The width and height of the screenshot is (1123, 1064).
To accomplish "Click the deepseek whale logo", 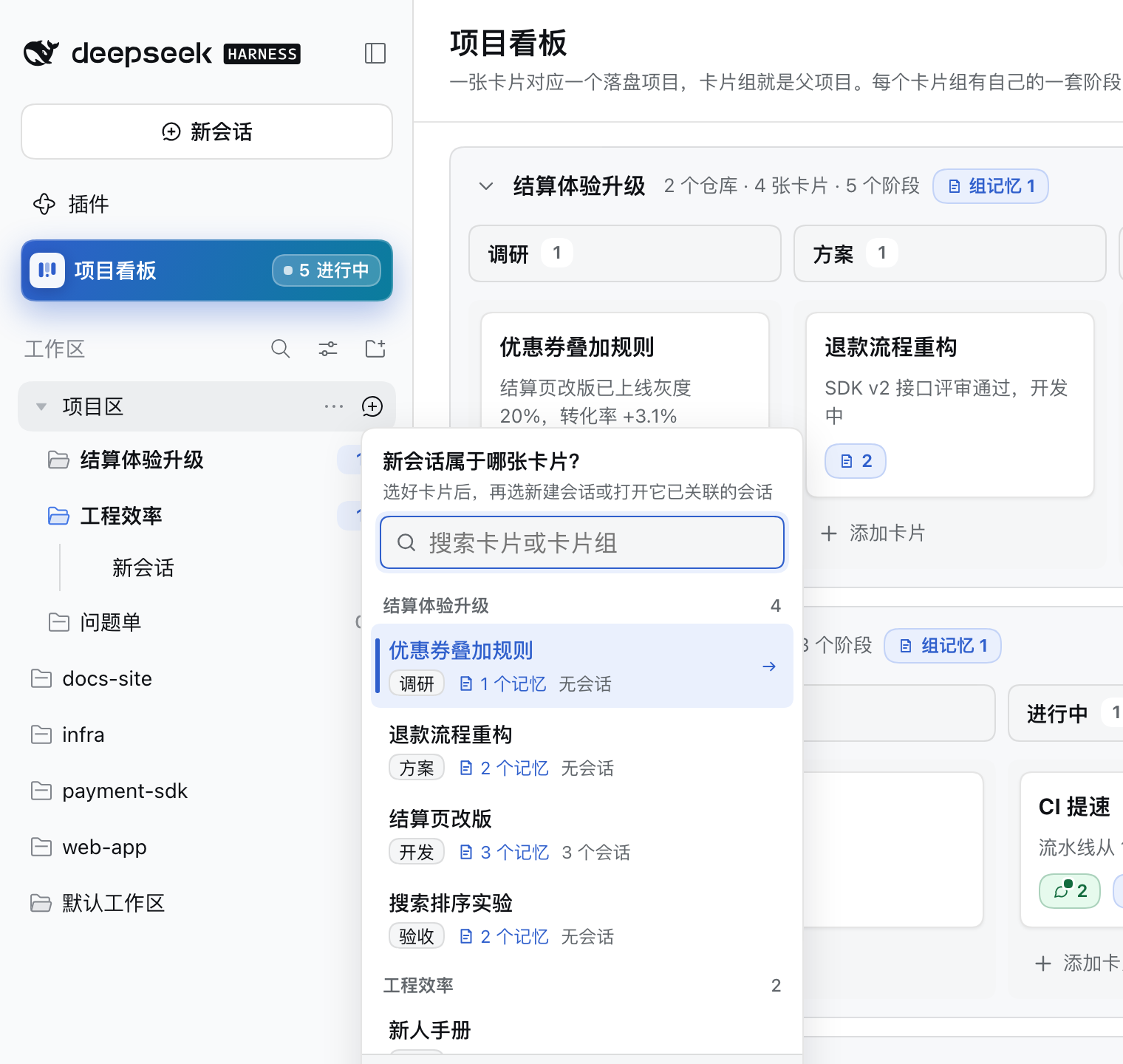I will coord(41,53).
